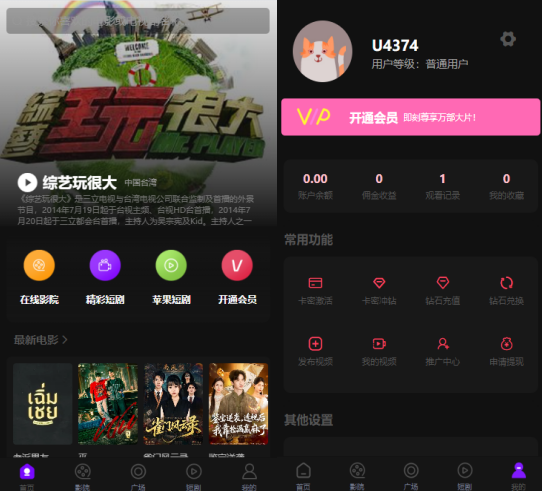The image size is (542, 491).
Task: Tap the 常用功能 section heading
Action: point(308,240)
